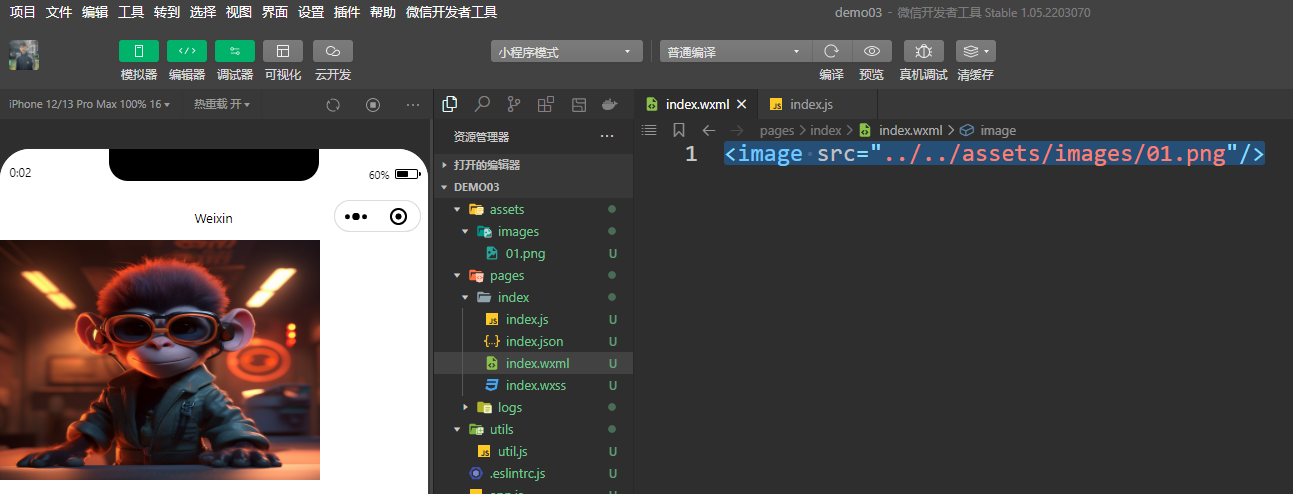Click the 真机调试 bug icon
The image size is (1293, 494).
924,51
